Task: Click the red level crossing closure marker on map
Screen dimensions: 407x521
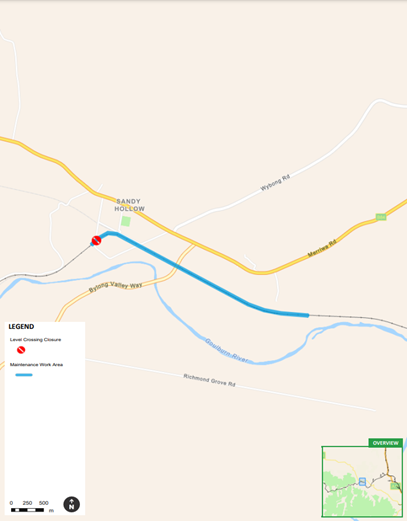Action: [x=96, y=240]
